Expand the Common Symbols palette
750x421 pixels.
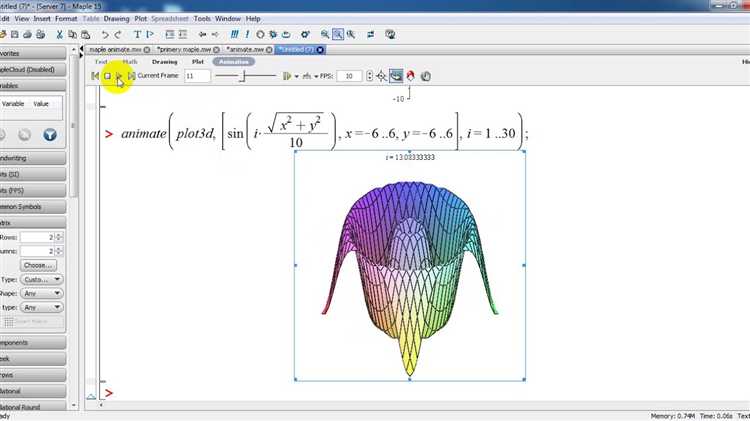[32, 207]
